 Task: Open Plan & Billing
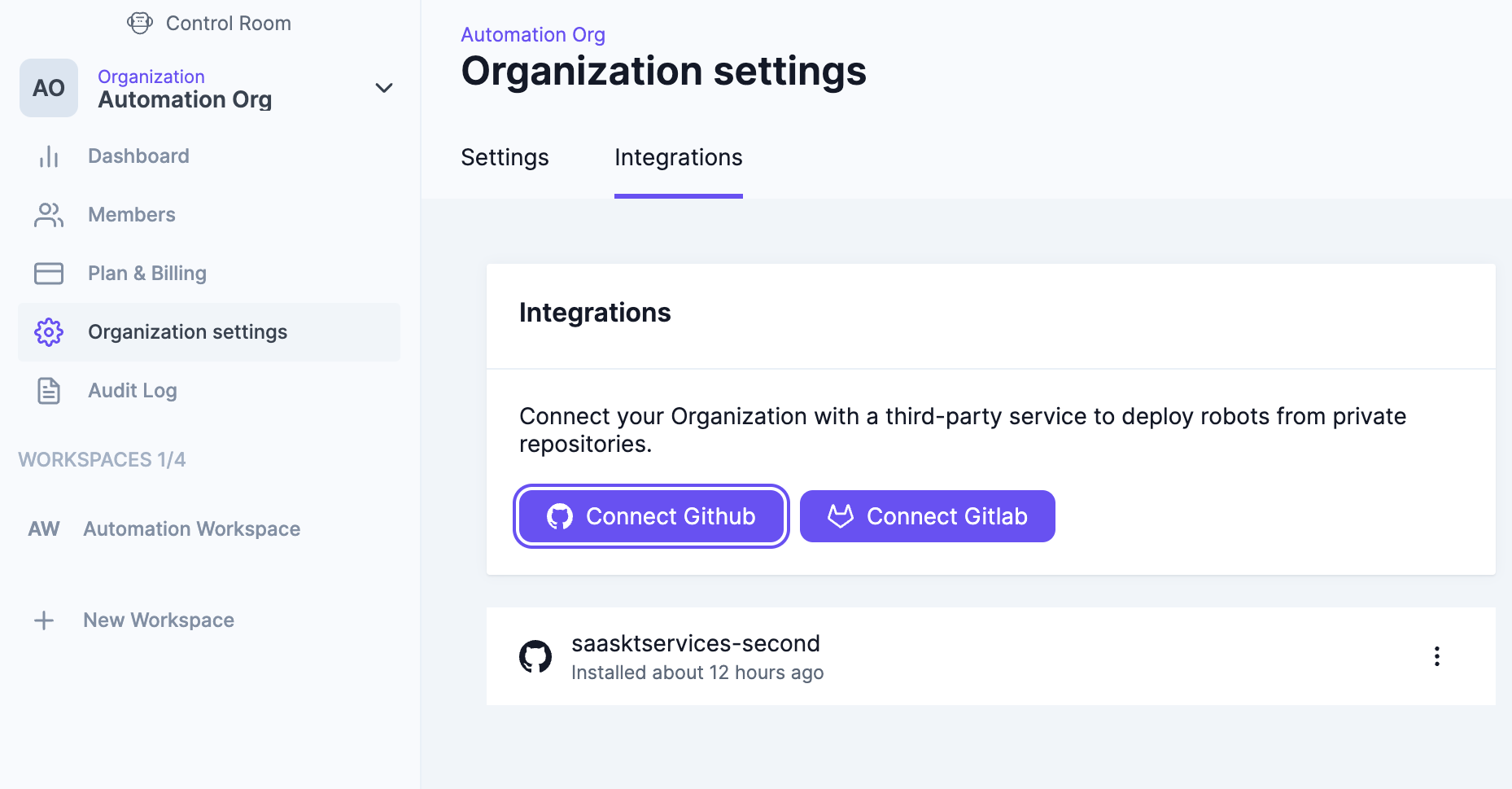pos(147,274)
